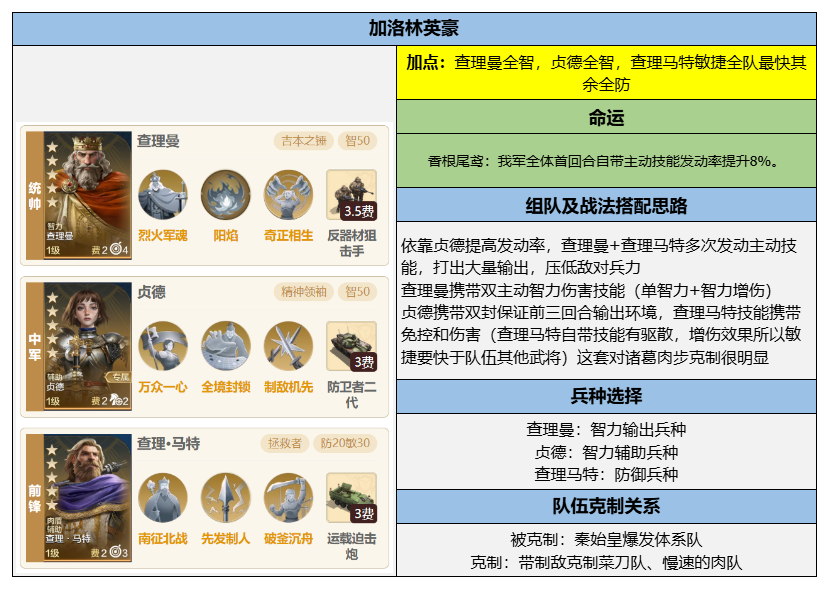The image size is (829, 589).
Task: Select the 中军 position label
Action: coord(35,346)
